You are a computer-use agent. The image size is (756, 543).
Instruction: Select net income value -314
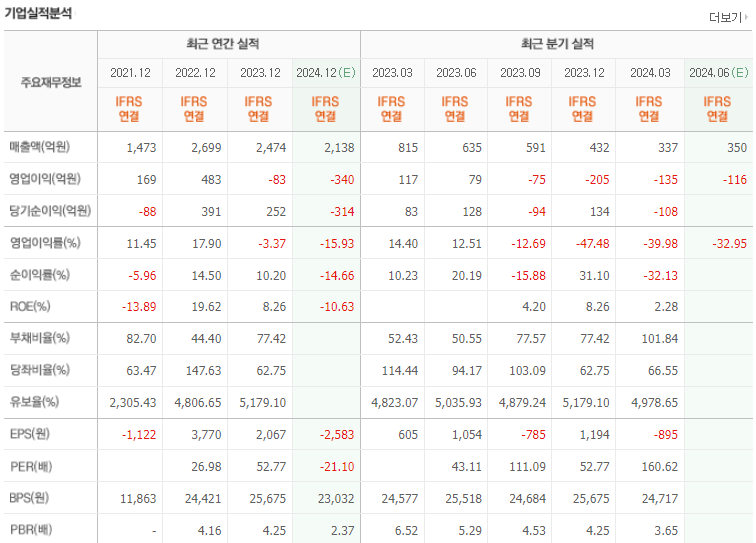pyautogui.click(x=342, y=212)
